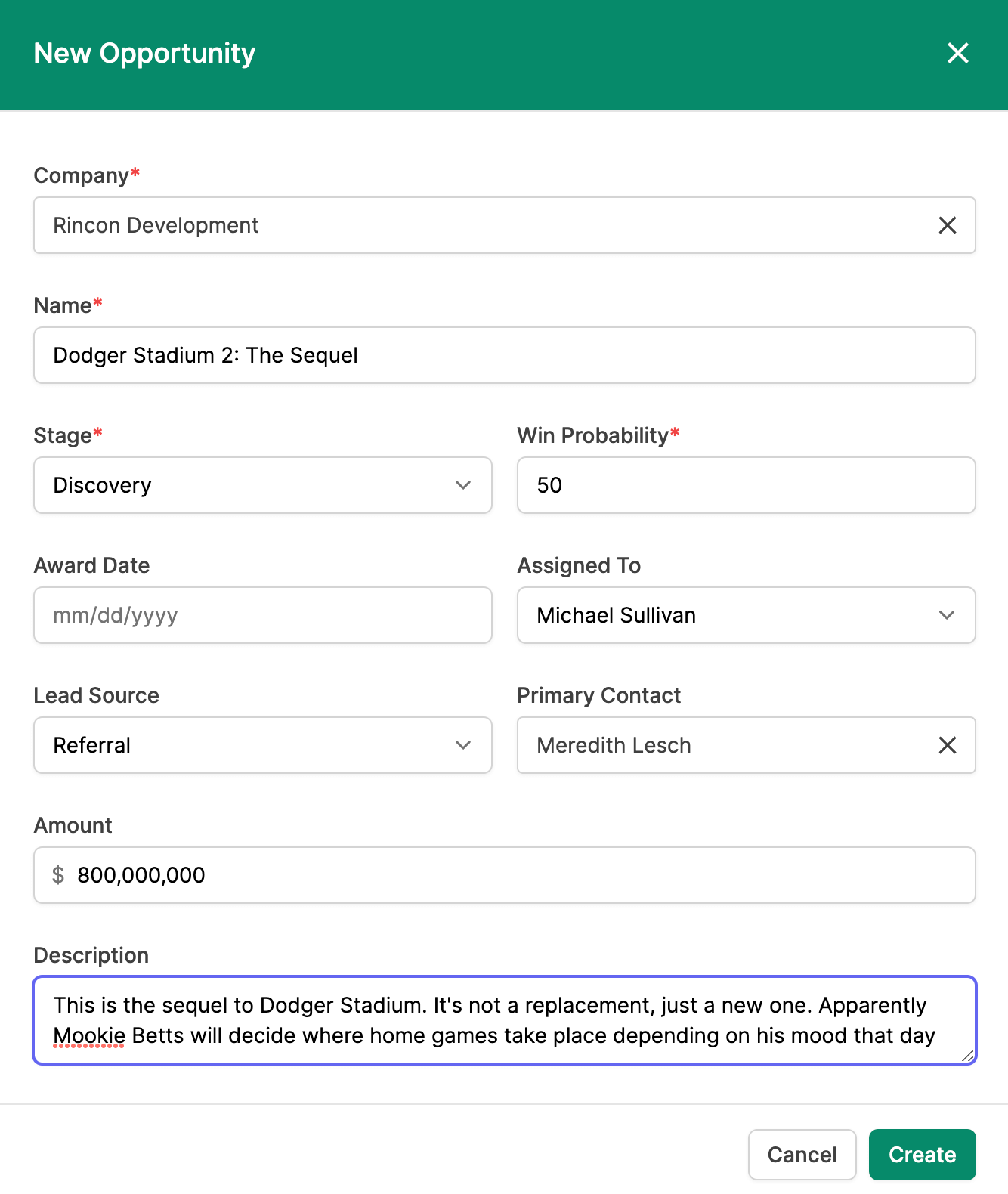
Task: Select the Discovery stage value
Action: 102,485
